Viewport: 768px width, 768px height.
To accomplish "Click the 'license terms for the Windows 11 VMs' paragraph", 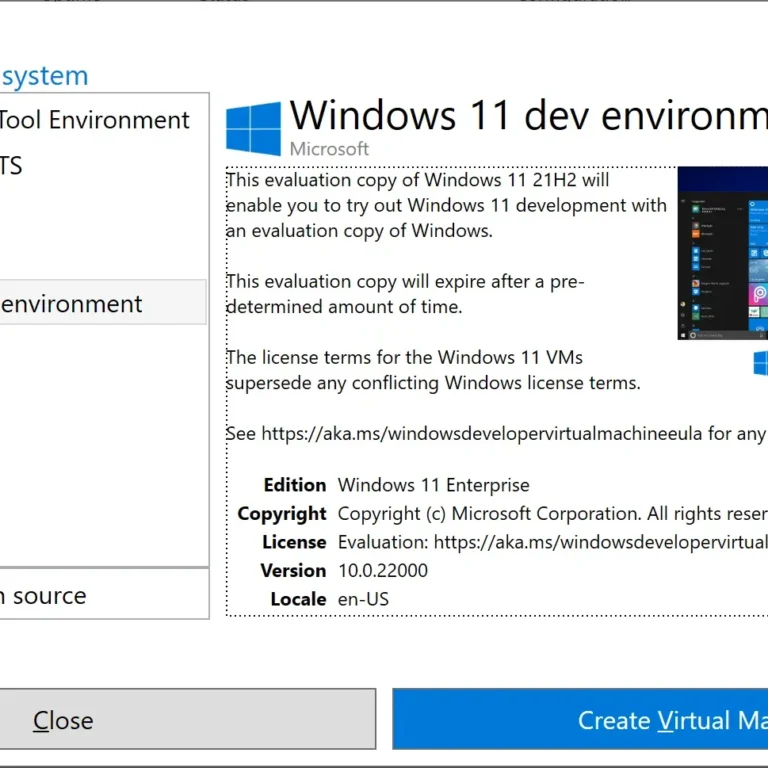I will 433,370.
